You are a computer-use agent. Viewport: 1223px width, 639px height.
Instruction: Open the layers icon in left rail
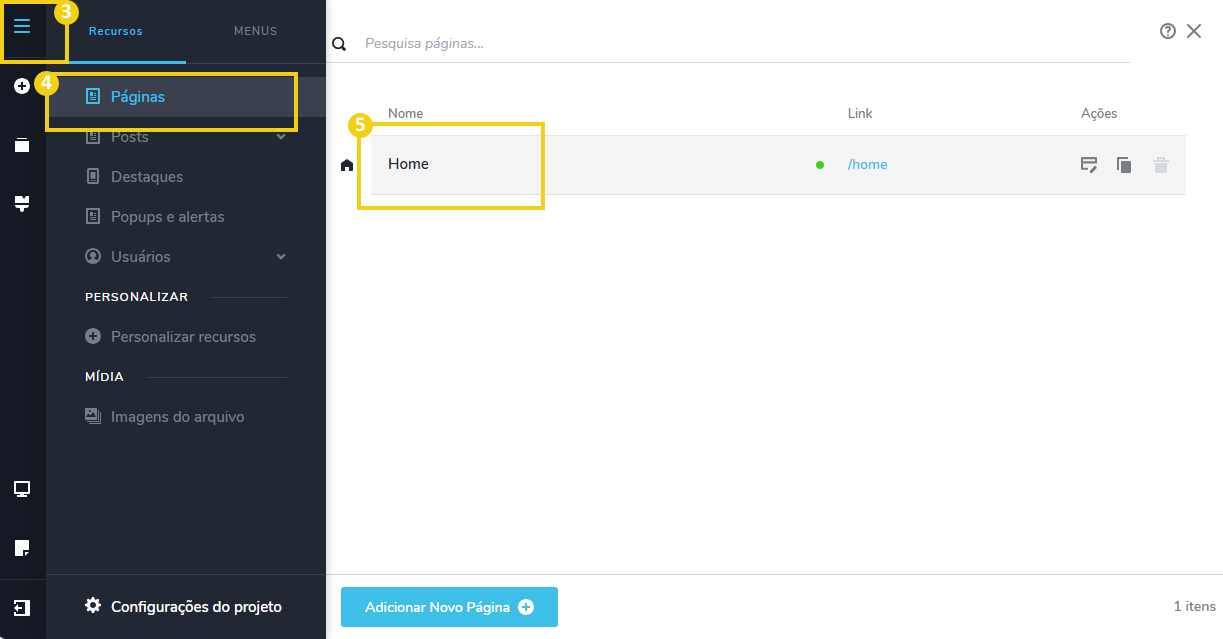tap(22, 145)
